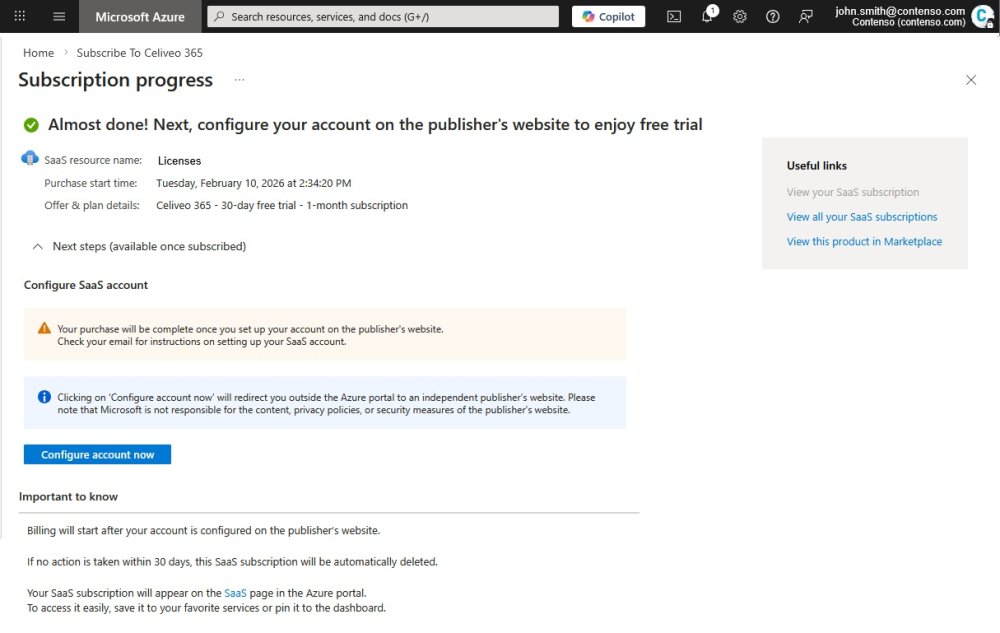The width and height of the screenshot is (1000, 633).
Task: Click the orange warning triangle icon
Action: 44,328
